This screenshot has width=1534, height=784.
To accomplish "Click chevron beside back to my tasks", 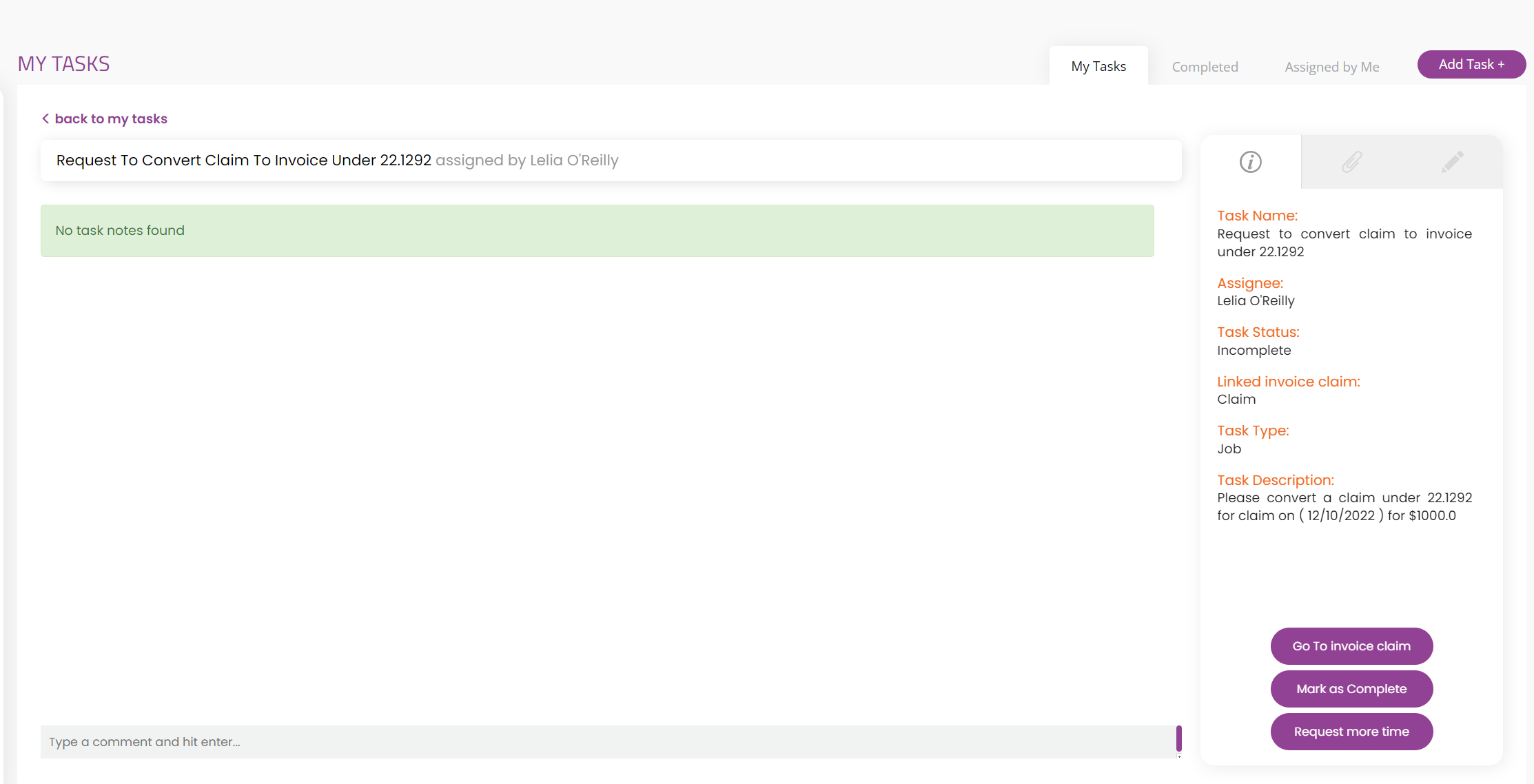I will 45,118.
